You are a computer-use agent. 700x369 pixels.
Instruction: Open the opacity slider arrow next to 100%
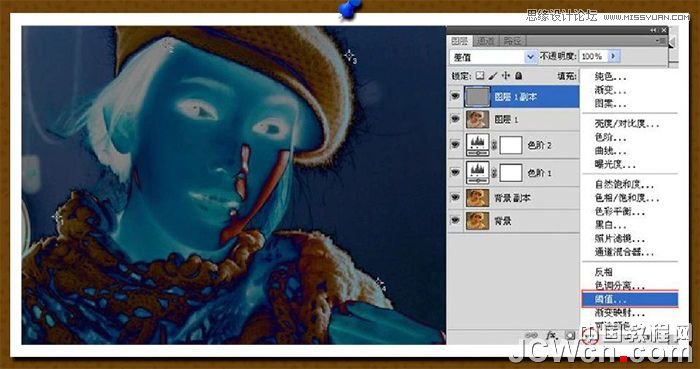613,56
